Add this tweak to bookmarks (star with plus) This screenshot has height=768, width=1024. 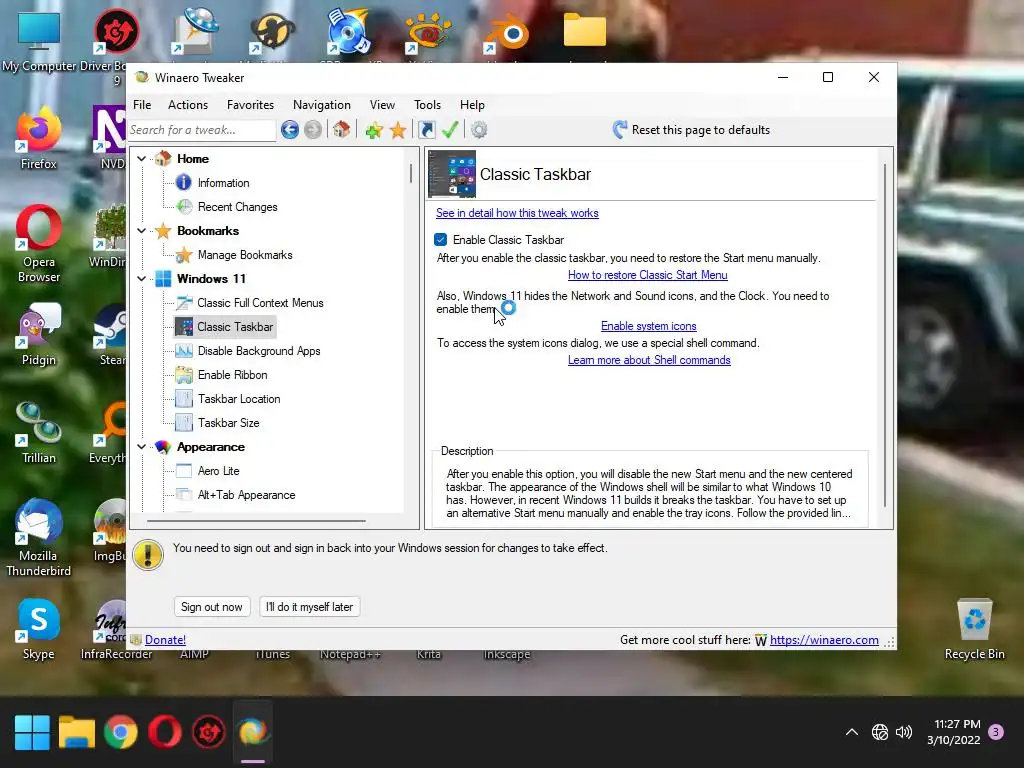374,130
